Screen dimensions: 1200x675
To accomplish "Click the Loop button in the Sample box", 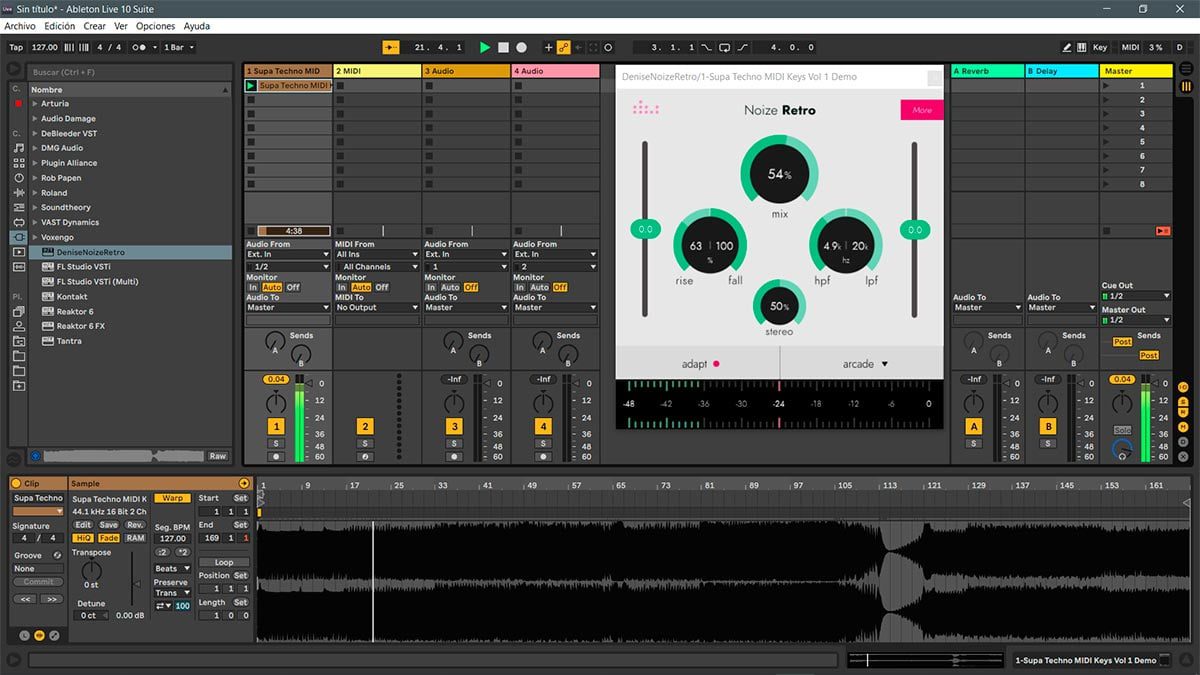I will point(224,562).
